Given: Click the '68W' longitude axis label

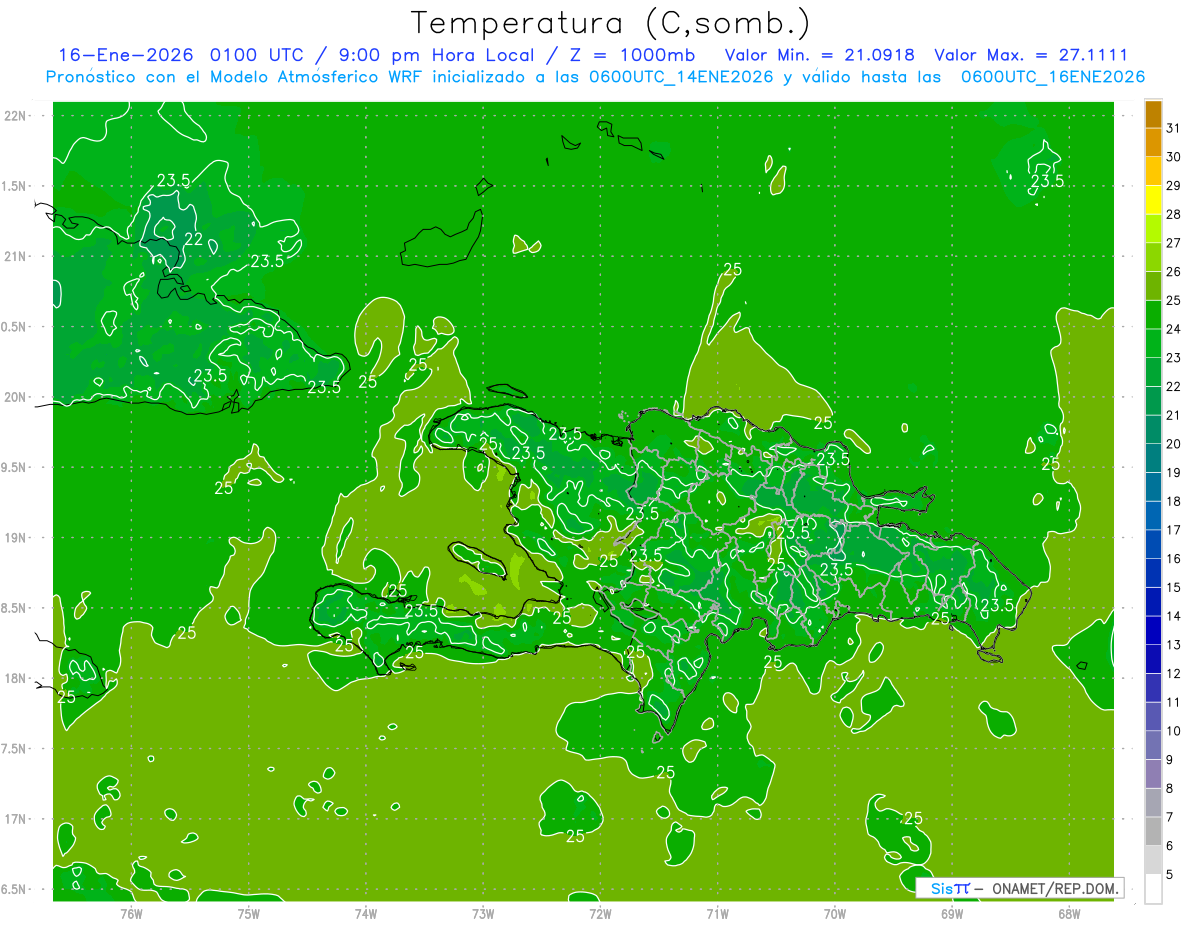Looking at the screenshot, I should (x=1069, y=914).
